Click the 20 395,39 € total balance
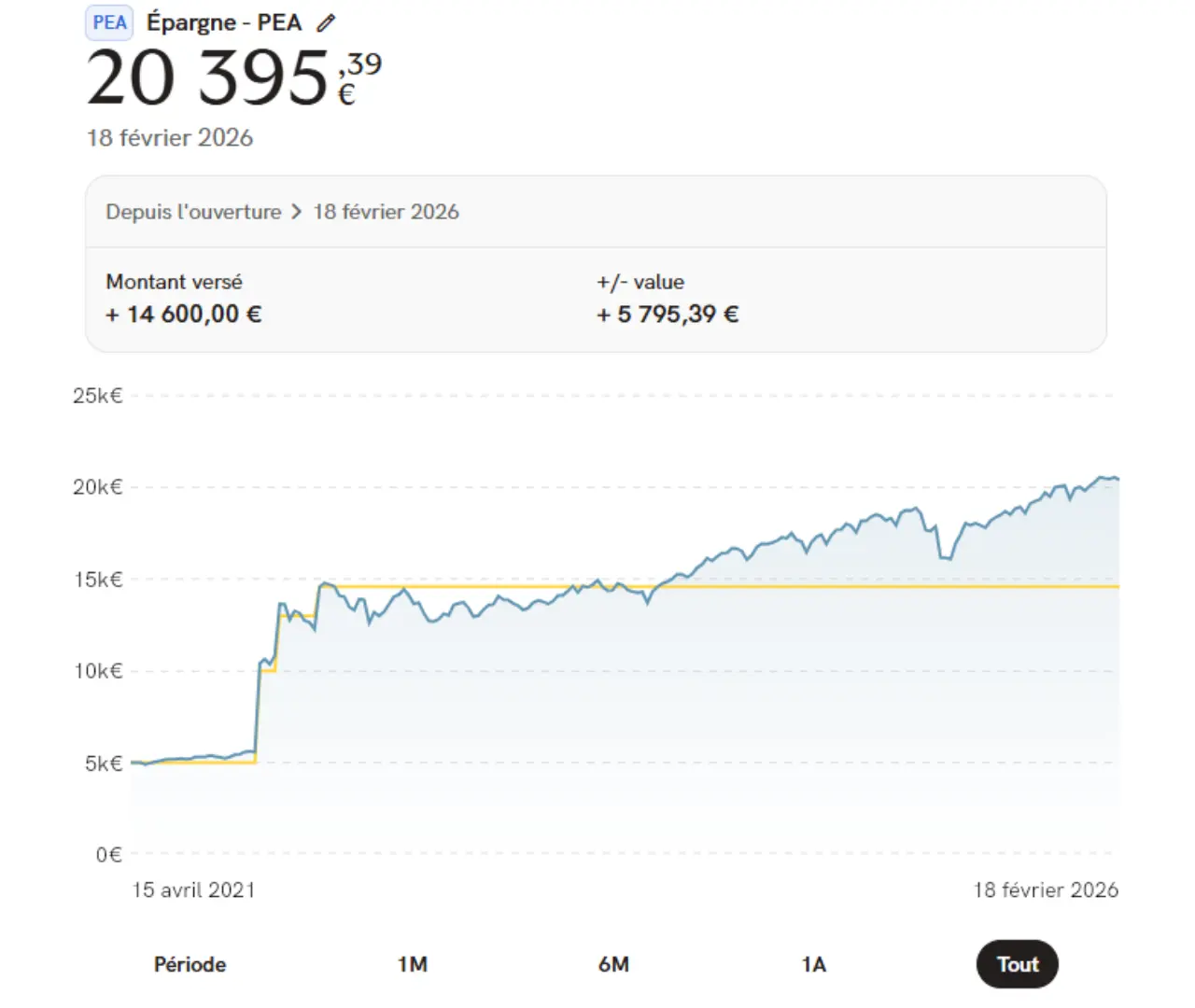Screen dimensions: 1195x1008 [x=233, y=78]
